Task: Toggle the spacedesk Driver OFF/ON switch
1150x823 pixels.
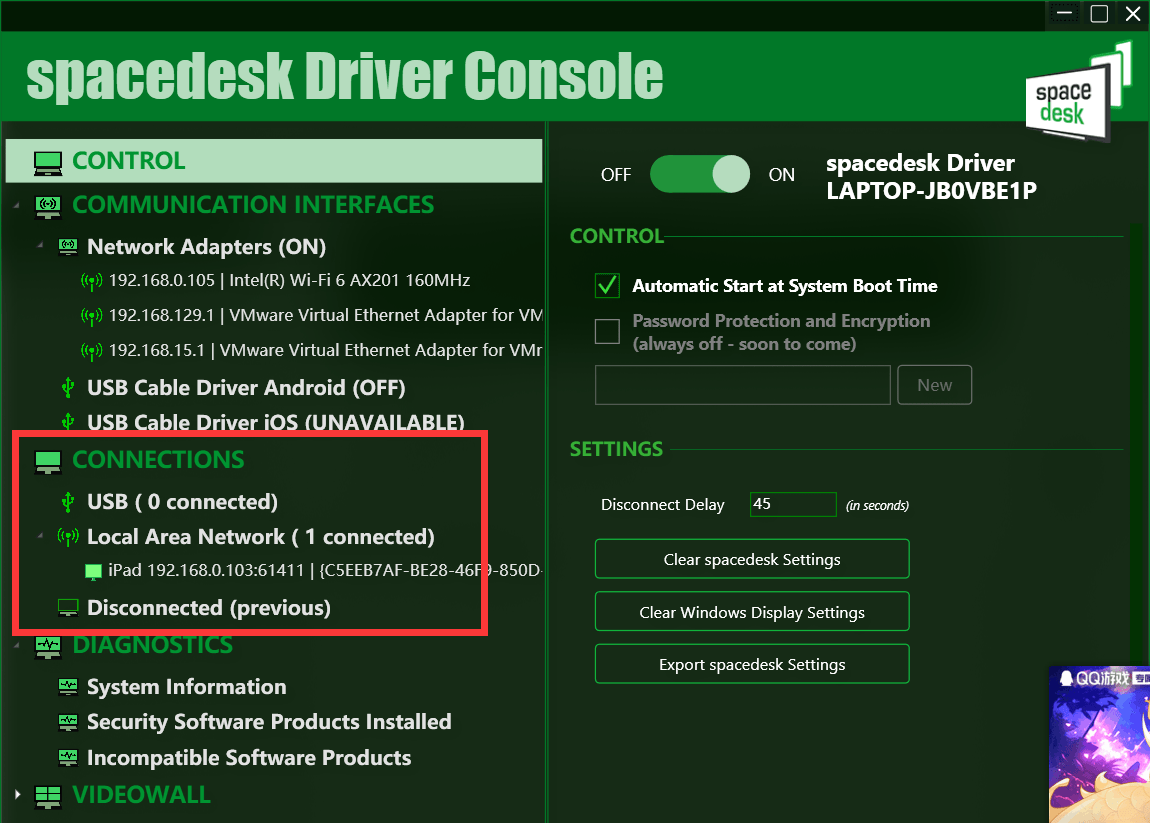Action: pos(700,174)
